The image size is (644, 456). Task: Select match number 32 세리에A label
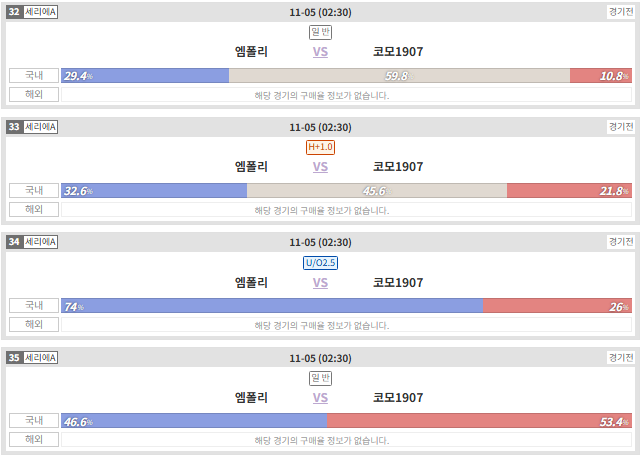(x=32, y=12)
